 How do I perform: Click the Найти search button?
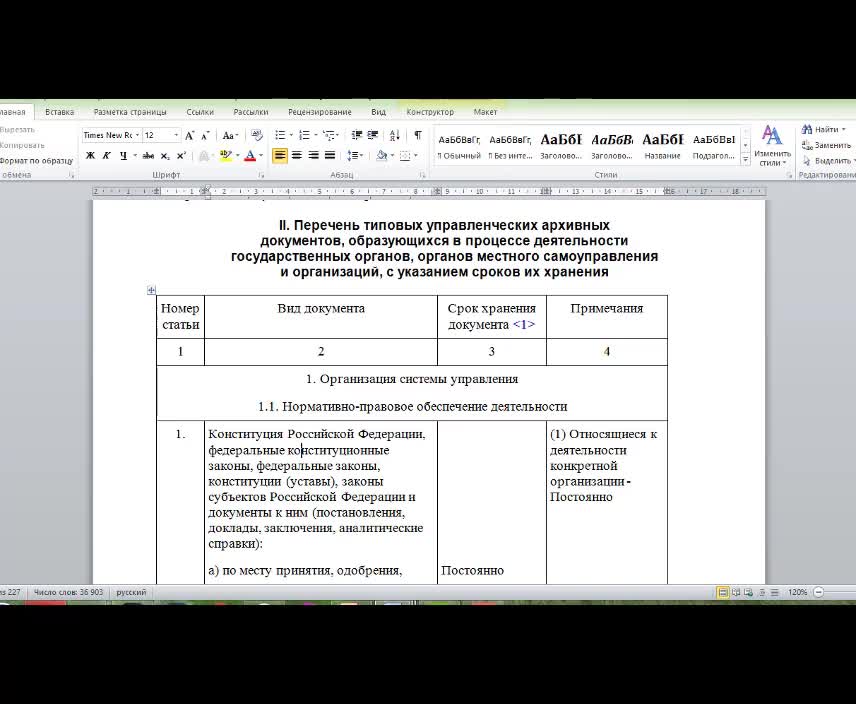823,130
